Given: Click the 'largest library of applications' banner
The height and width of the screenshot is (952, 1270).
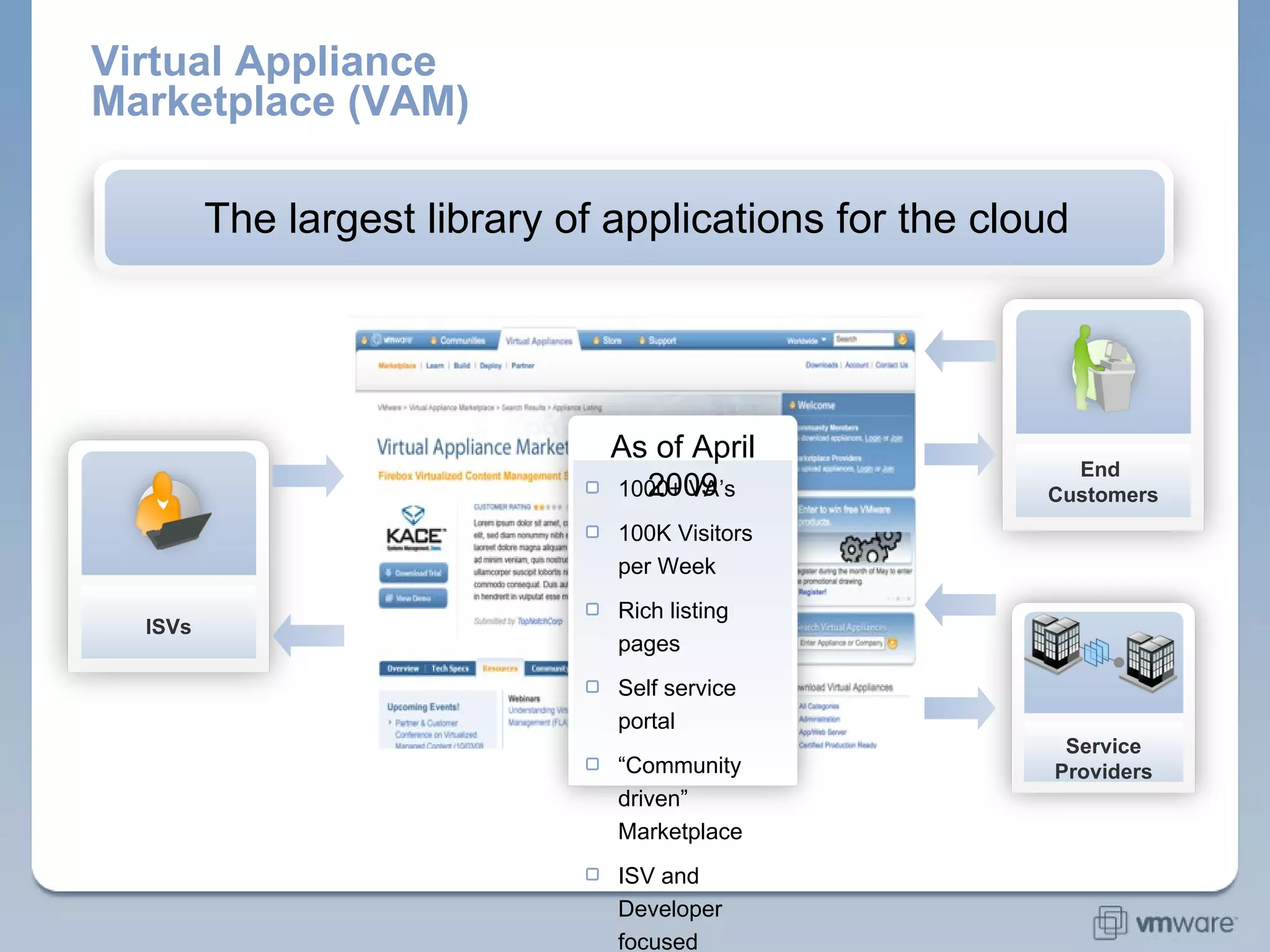Looking at the screenshot, I should (635, 218).
